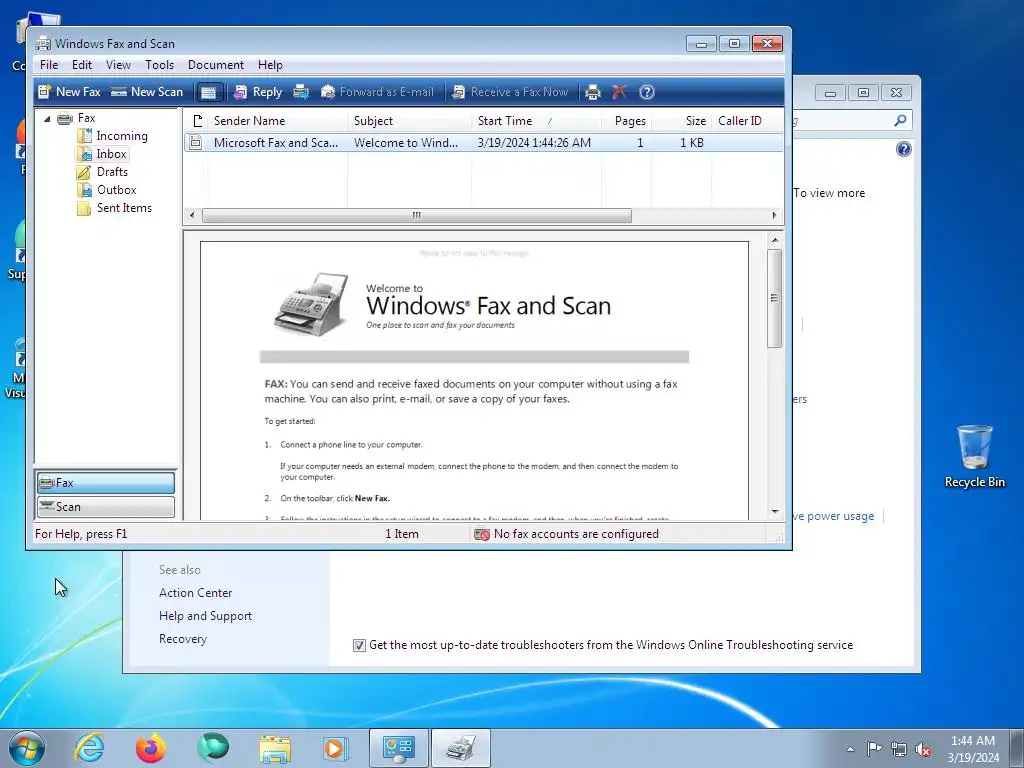Sort by Pages column header
Viewport: 1024px width, 768px height.
[626, 121]
